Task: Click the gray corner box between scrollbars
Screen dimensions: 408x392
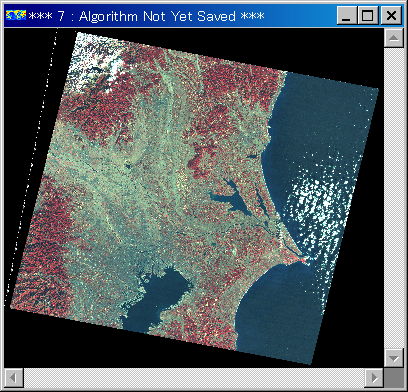Action: (x=394, y=378)
